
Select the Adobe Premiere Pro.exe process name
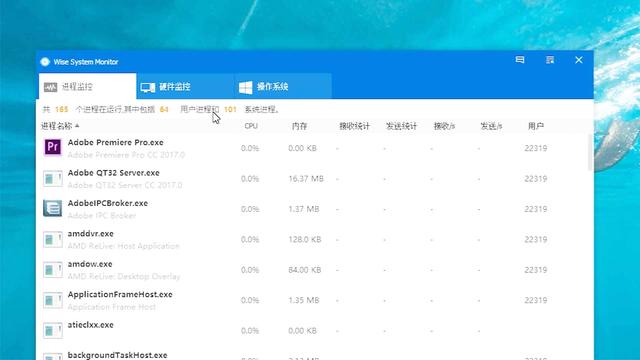[x=116, y=142]
